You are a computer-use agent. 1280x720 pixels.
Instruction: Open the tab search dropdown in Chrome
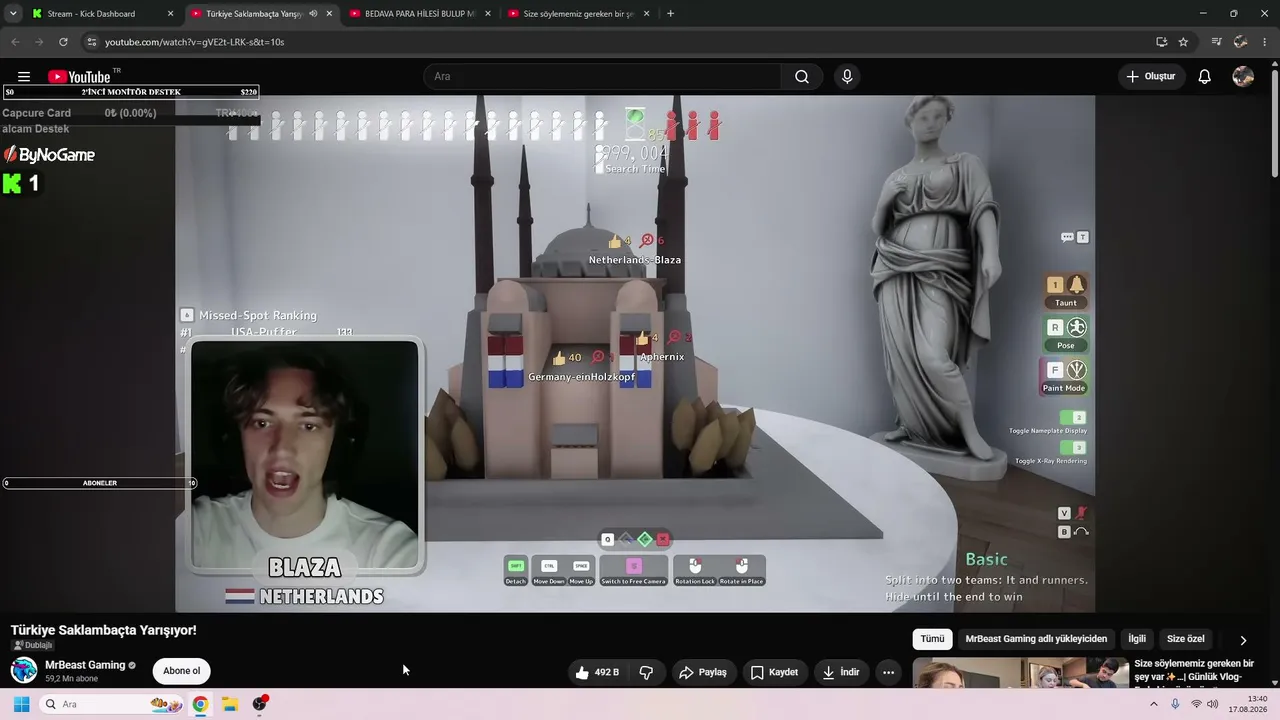(x=13, y=14)
